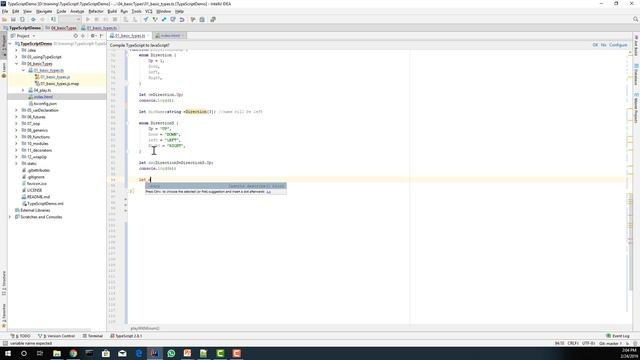Open the VCS menu
640x360 pixels.
[x=149, y=11]
